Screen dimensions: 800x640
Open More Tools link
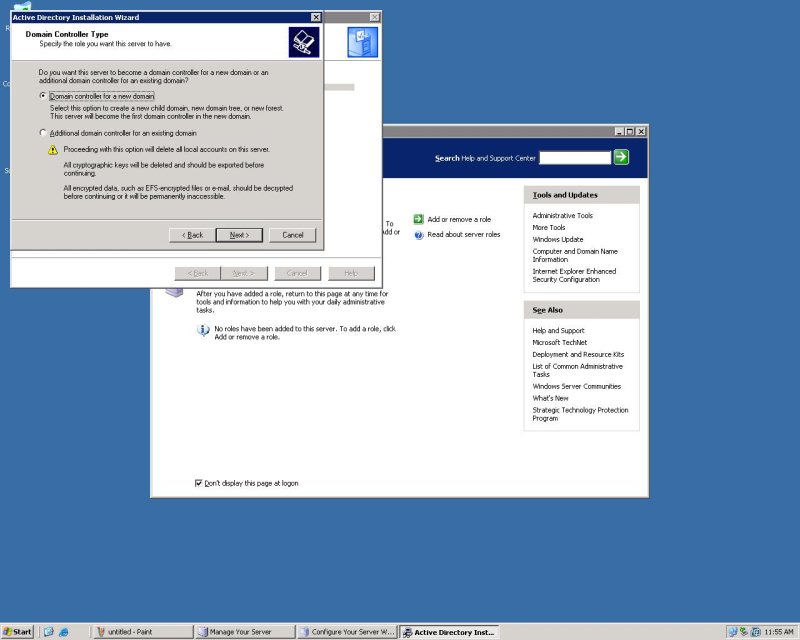pos(549,228)
